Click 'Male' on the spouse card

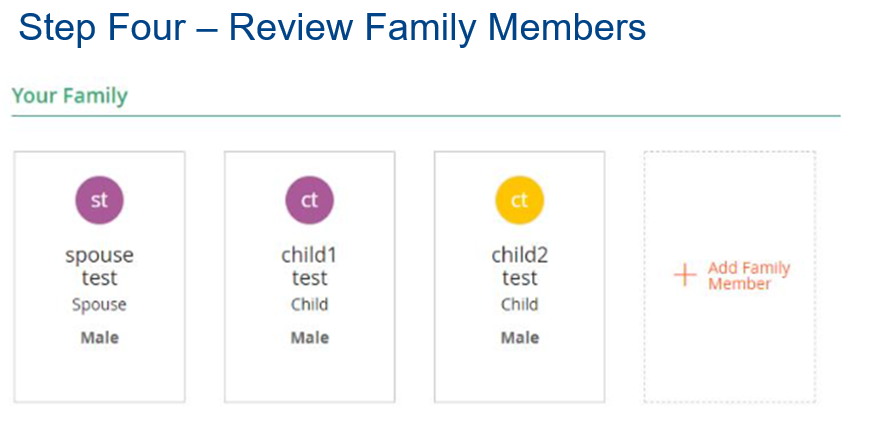point(100,338)
